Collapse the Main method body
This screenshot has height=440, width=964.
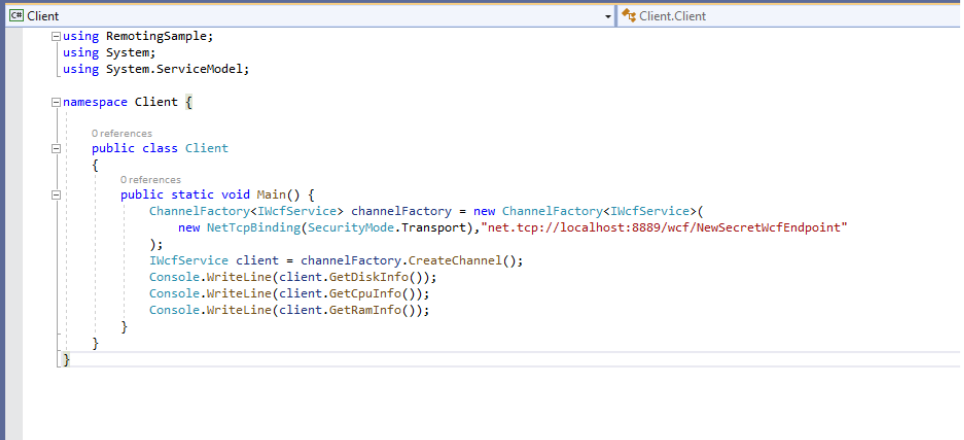click(56, 195)
